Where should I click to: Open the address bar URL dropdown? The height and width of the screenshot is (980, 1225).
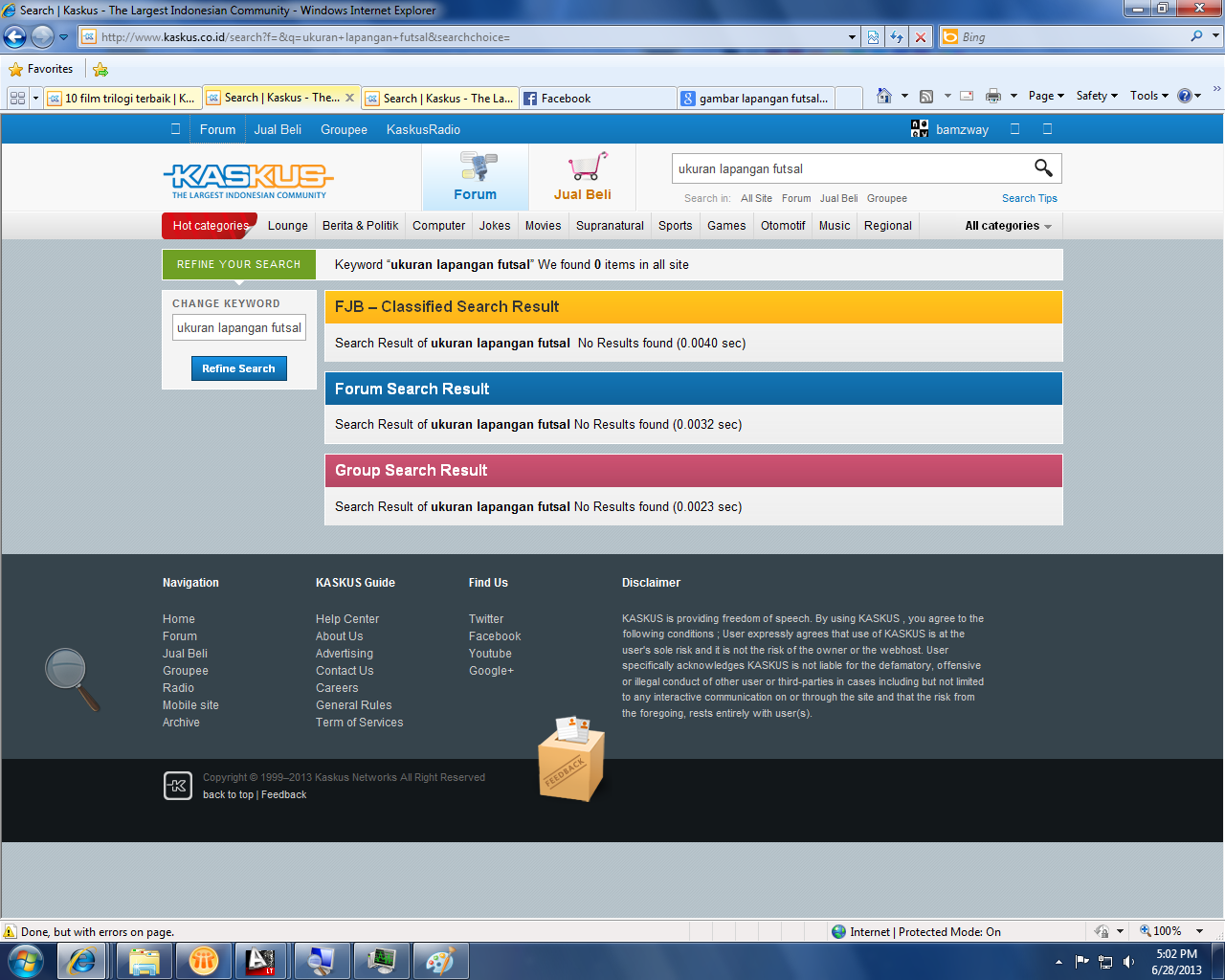coord(853,37)
